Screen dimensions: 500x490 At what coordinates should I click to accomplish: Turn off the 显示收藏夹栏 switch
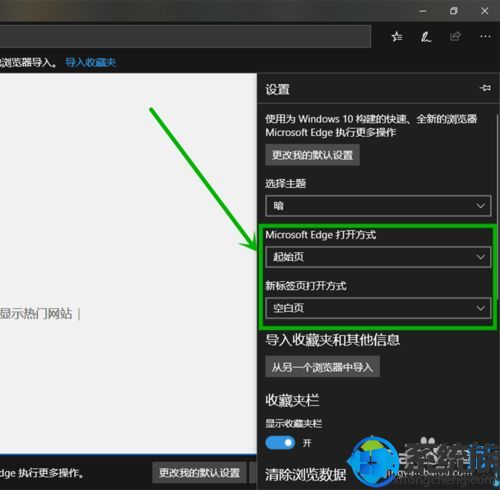280,443
